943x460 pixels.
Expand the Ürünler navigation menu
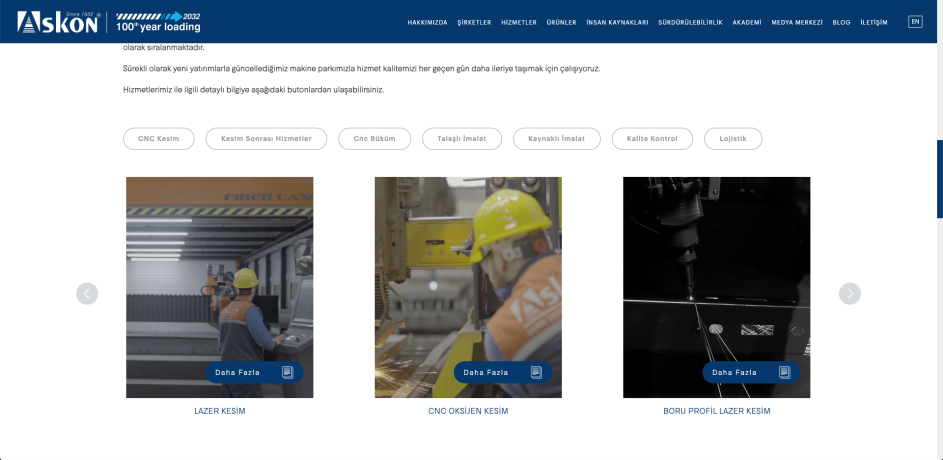(x=561, y=22)
